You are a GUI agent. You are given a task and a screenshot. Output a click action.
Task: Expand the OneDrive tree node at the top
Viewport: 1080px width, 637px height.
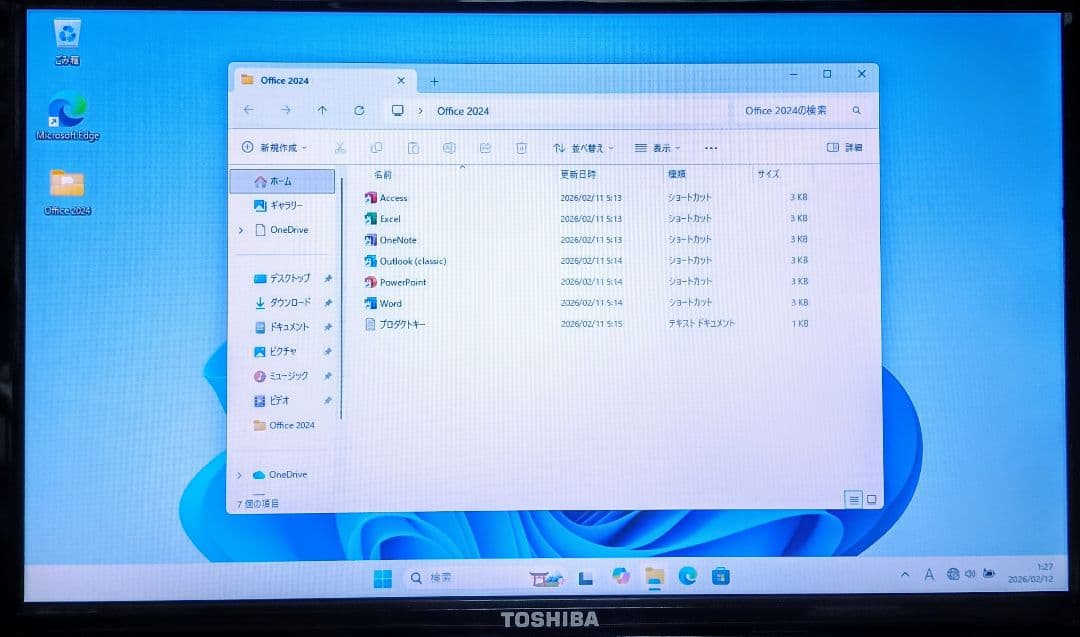coord(240,231)
